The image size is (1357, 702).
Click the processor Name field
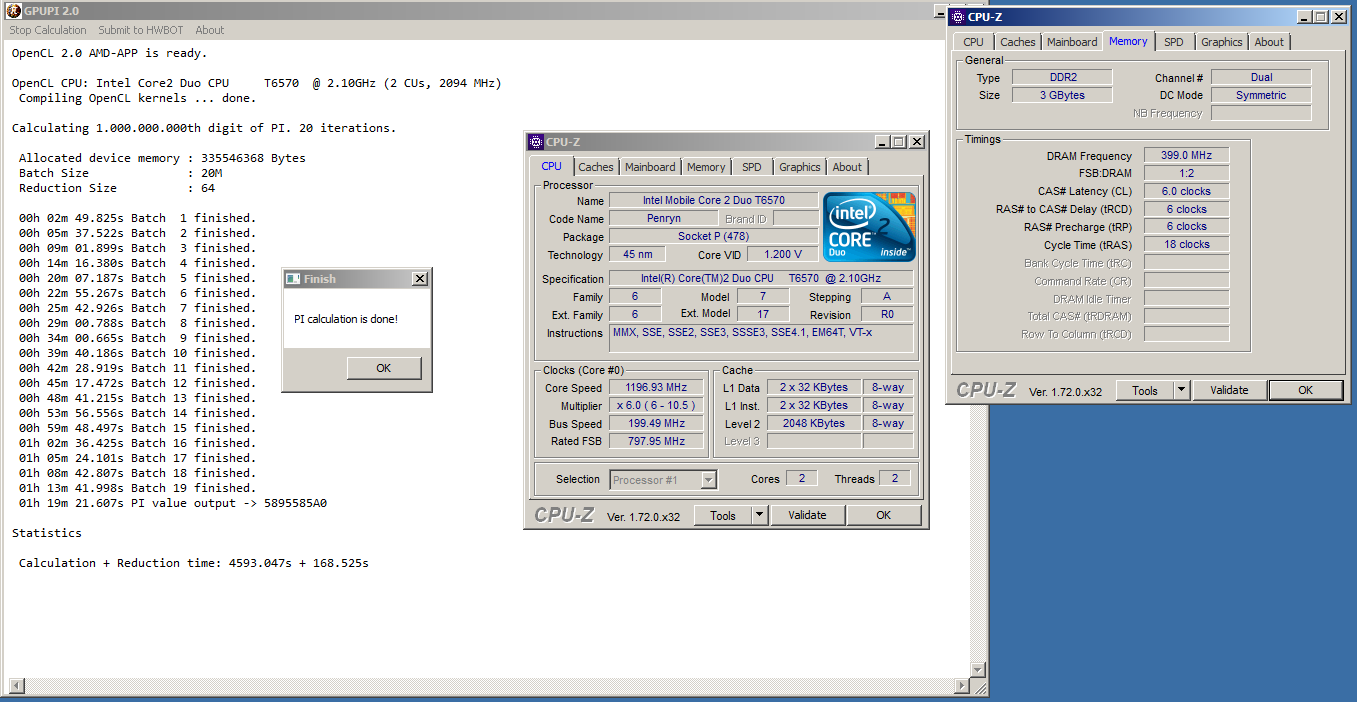tap(713, 201)
